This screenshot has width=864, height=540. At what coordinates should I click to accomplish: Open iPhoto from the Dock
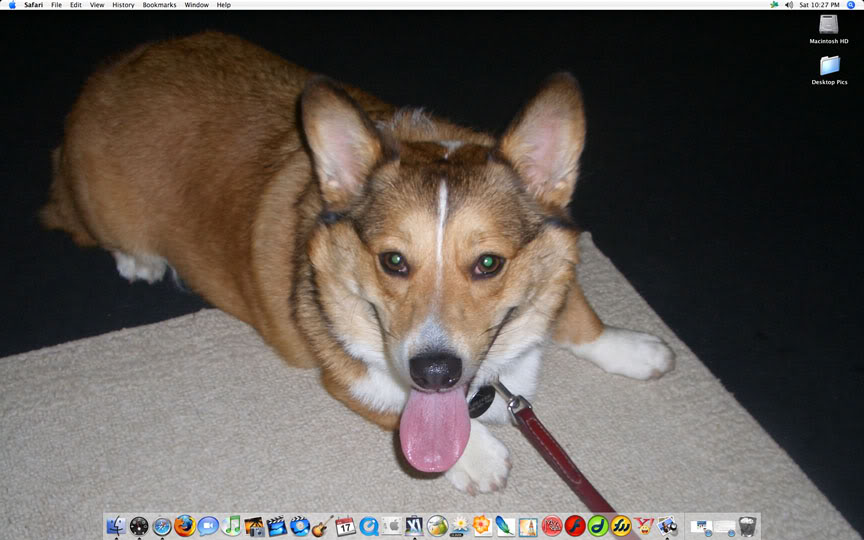point(254,526)
